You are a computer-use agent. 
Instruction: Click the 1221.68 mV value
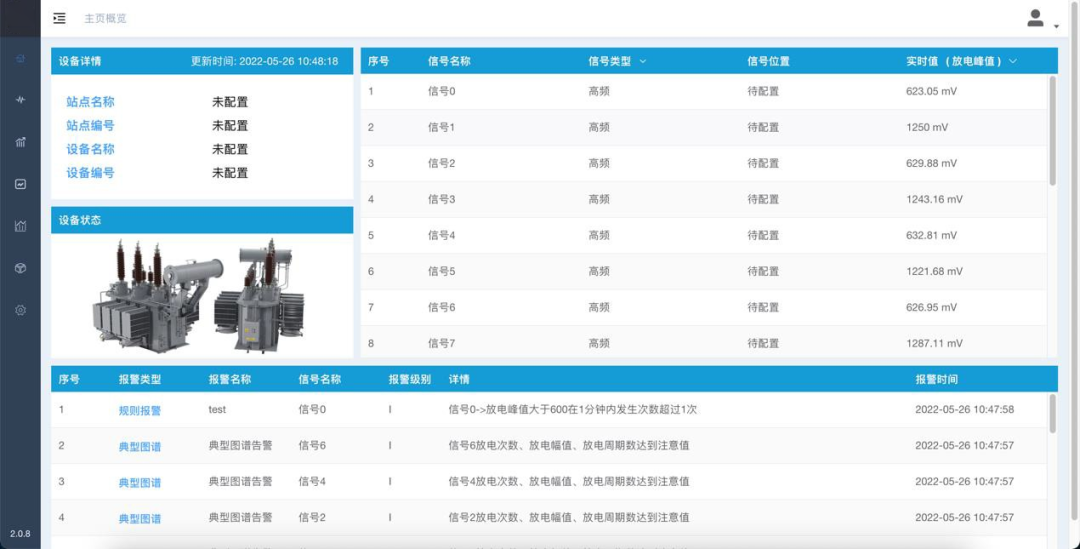[x=934, y=271]
